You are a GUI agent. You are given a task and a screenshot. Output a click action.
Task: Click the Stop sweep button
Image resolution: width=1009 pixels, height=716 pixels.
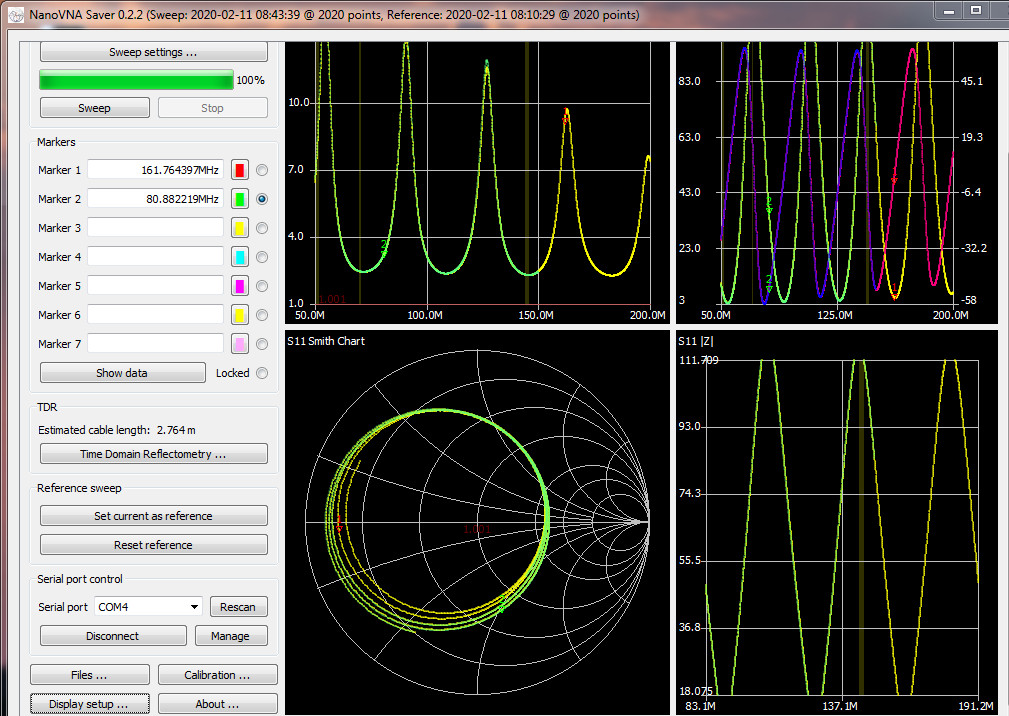212,108
